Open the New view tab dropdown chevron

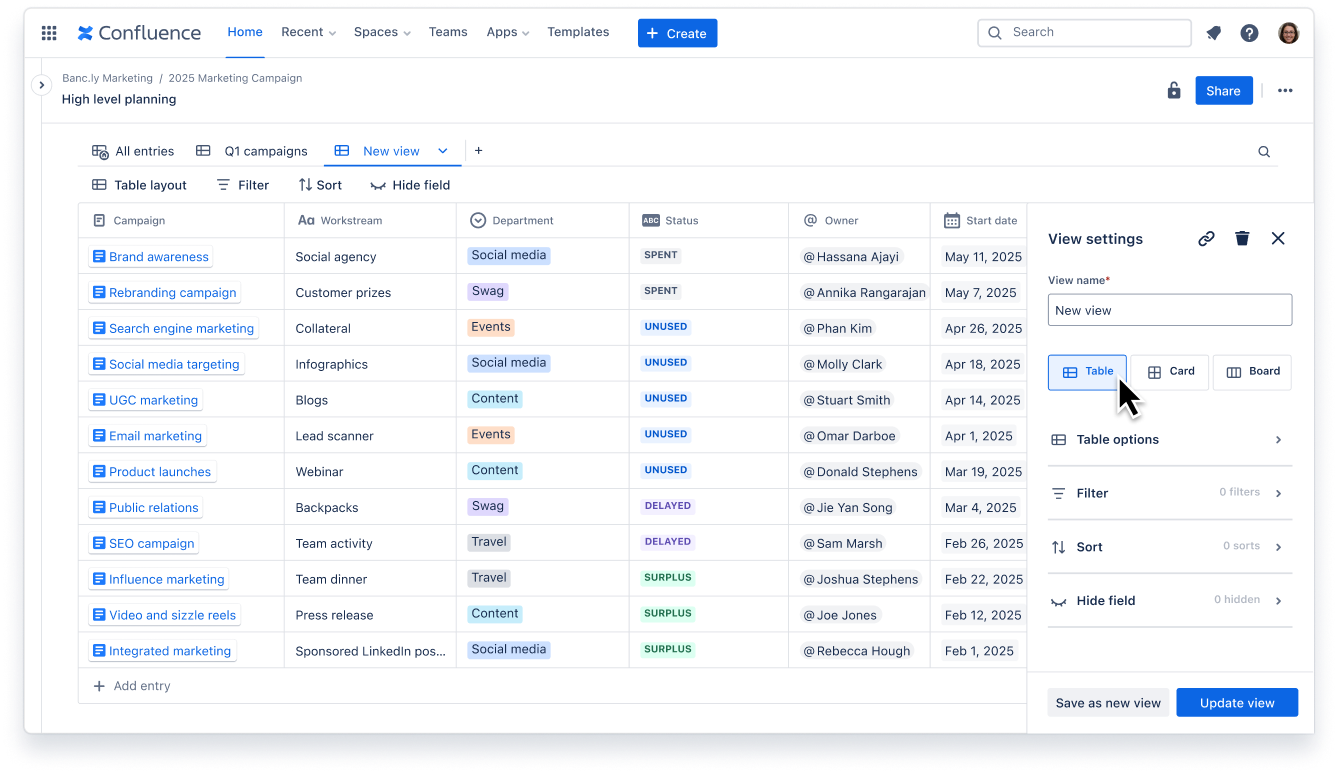pos(443,150)
